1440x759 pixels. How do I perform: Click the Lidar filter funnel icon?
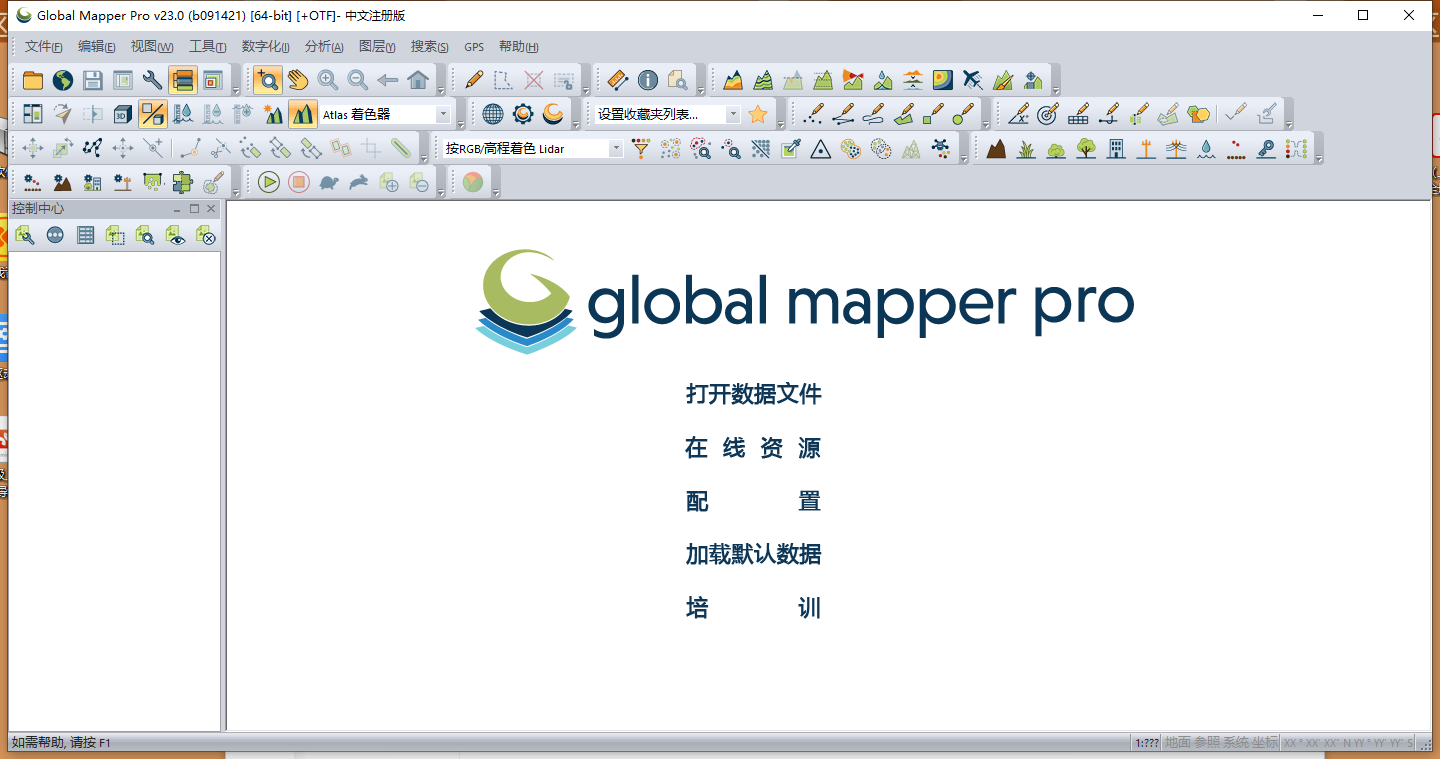[x=641, y=149]
